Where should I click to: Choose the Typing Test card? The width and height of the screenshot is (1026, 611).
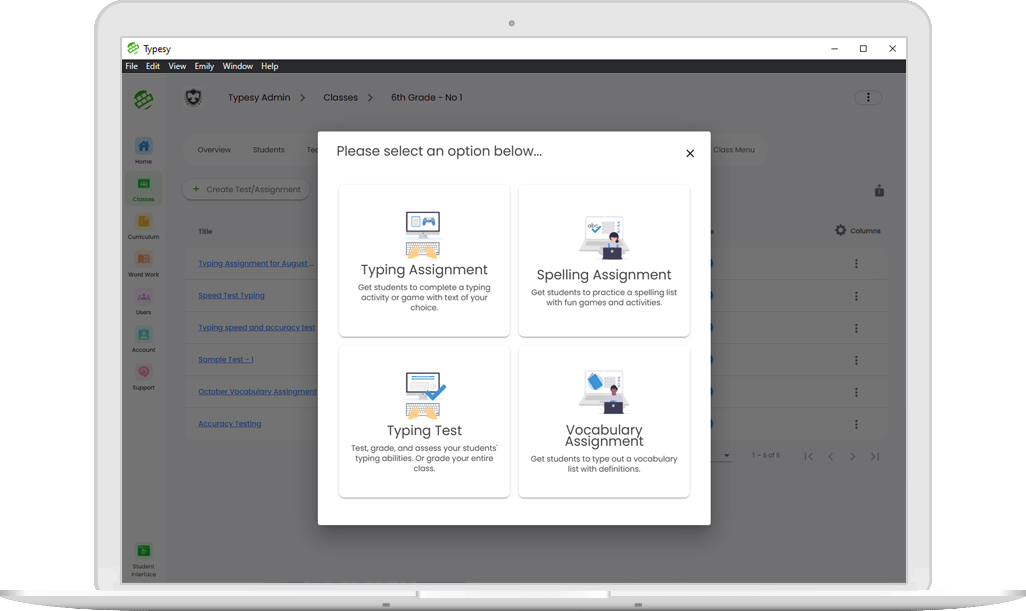(424, 421)
